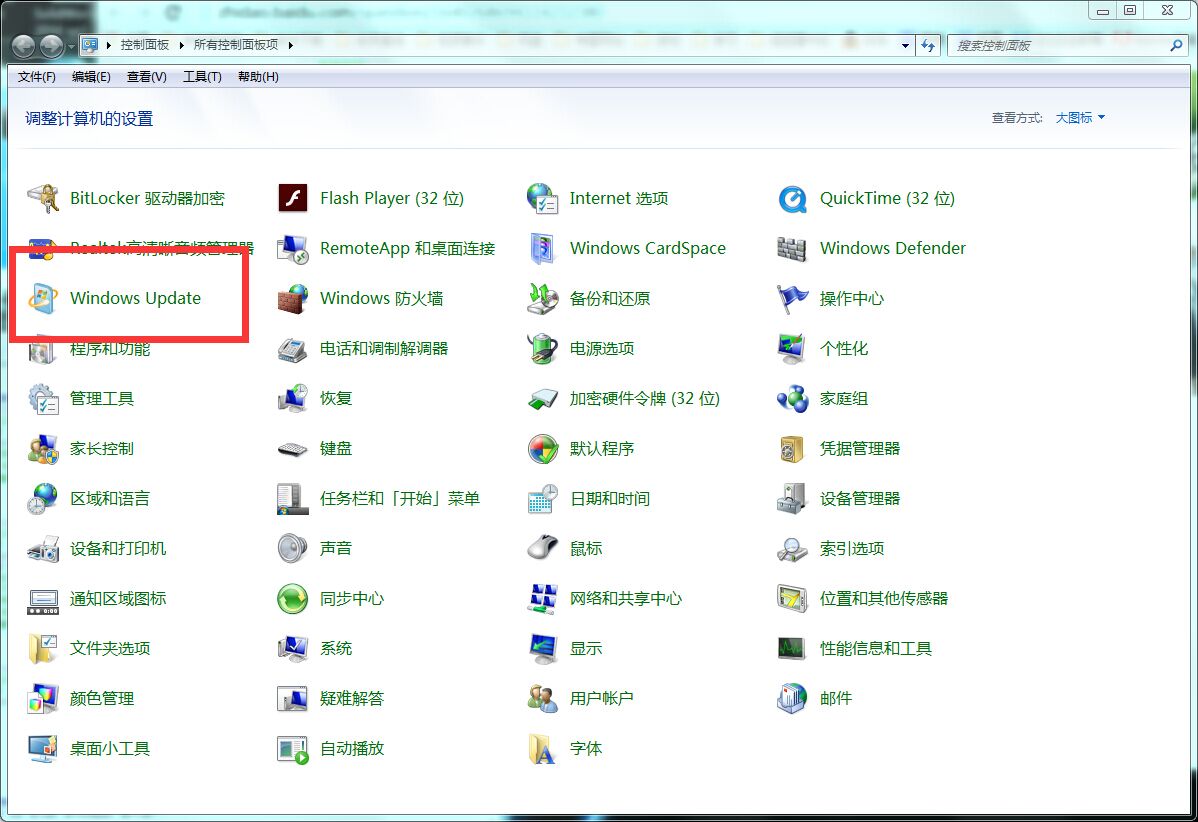Open the 颜色管理 icon
The width and height of the screenshot is (1198, 822).
click(43, 698)
